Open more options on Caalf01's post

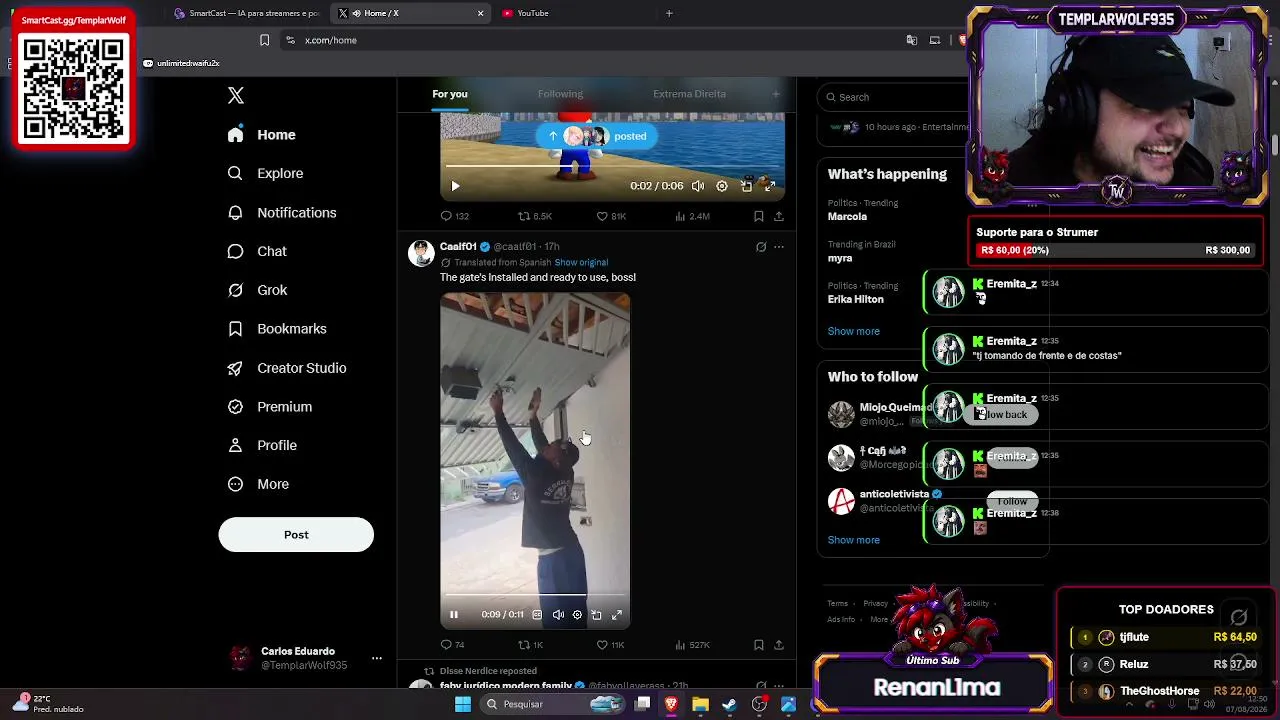(779, 247)
